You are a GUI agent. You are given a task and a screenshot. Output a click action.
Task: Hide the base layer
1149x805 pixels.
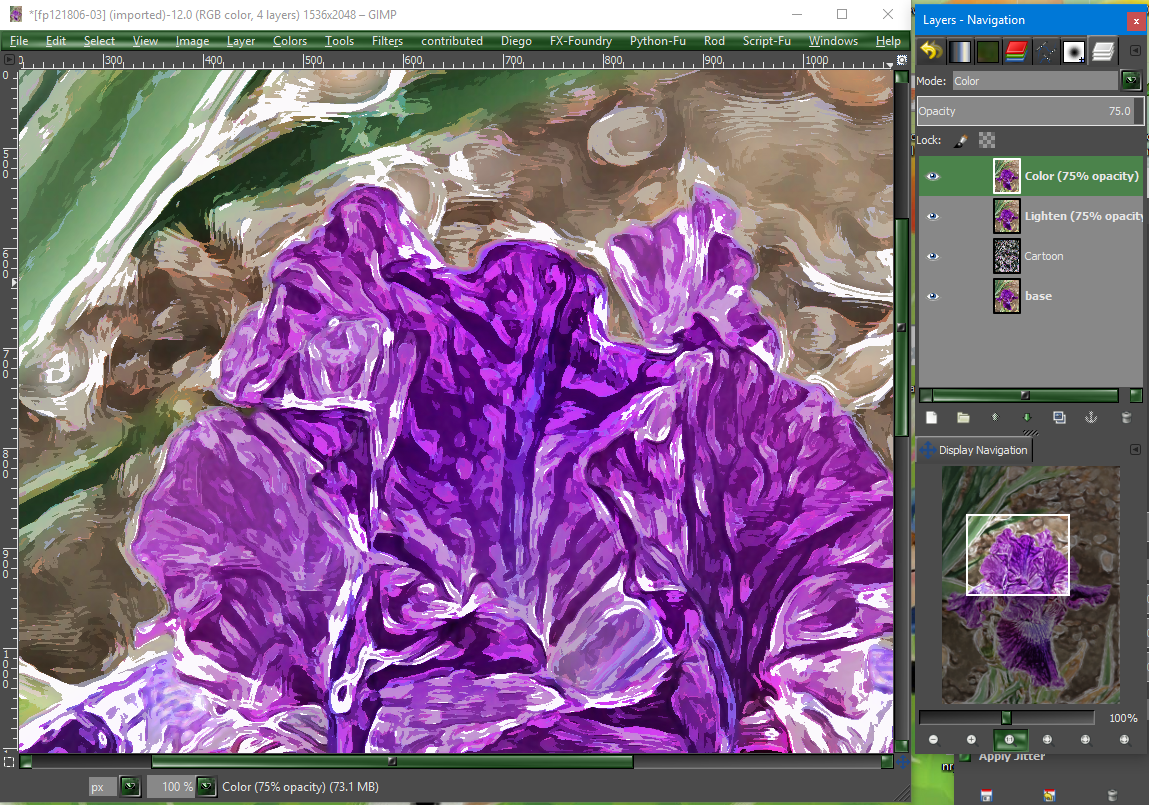[x=933, y=296]
